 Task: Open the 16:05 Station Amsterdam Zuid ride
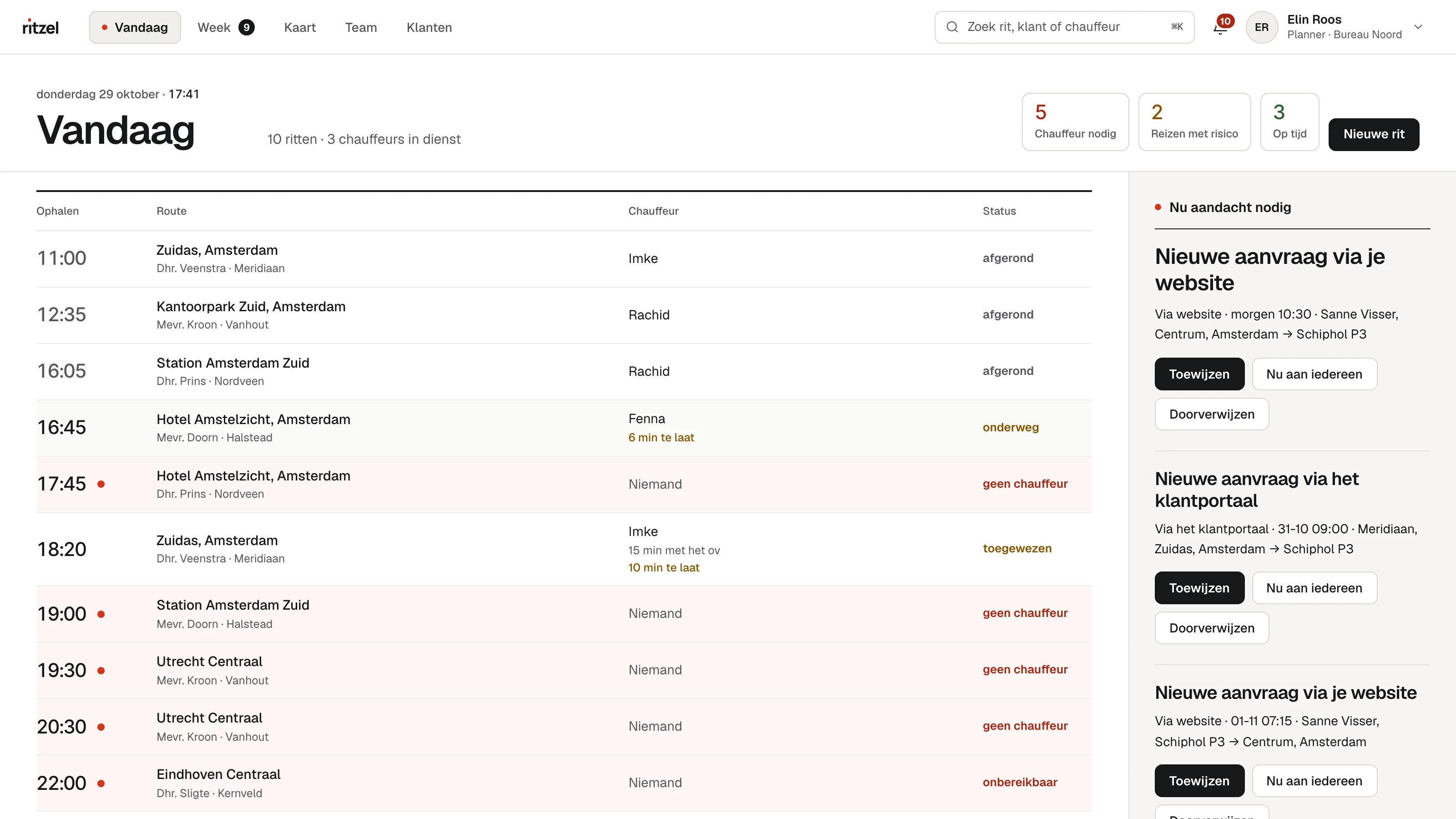(x=564, y=372)
